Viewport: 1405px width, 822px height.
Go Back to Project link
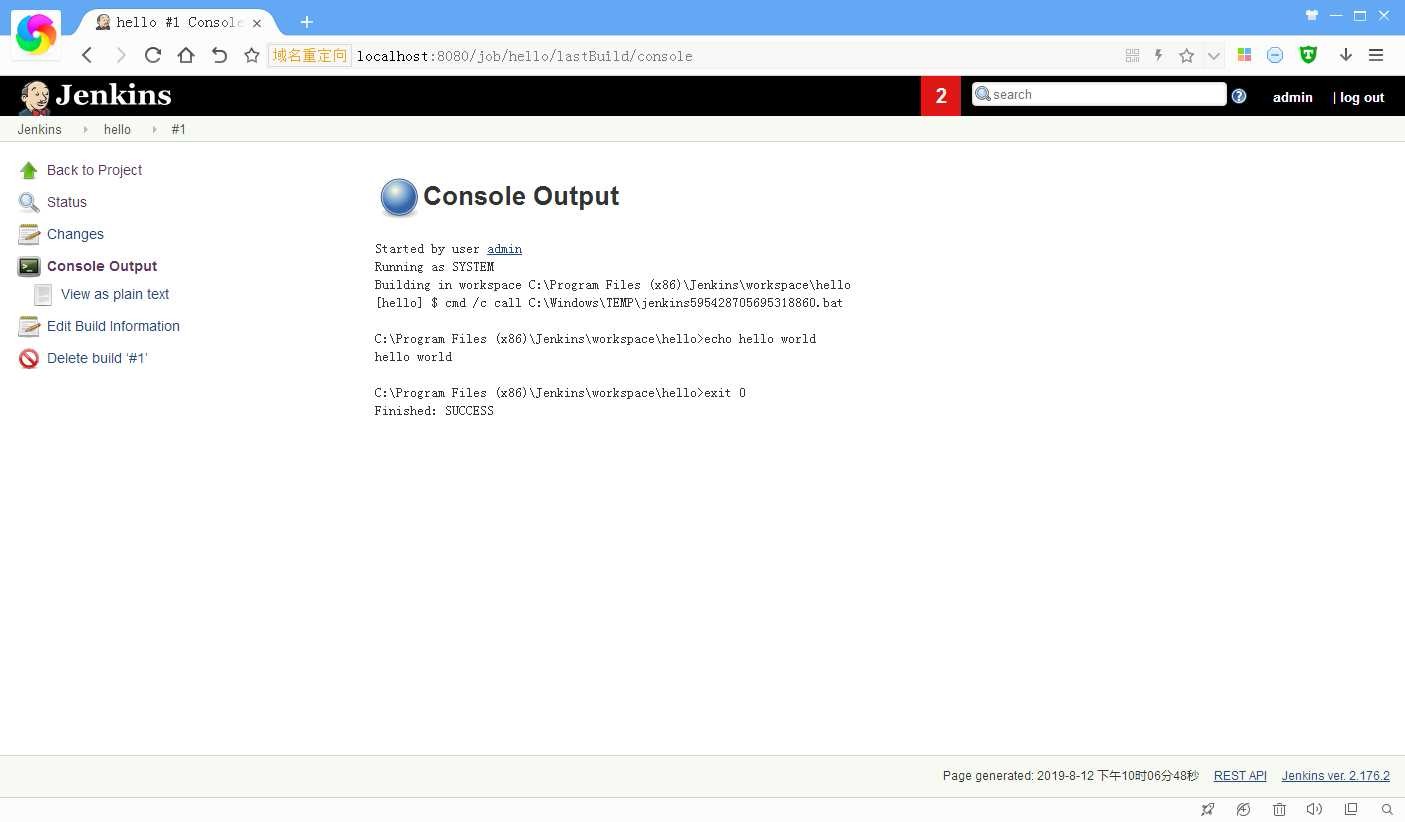point(94,170)
